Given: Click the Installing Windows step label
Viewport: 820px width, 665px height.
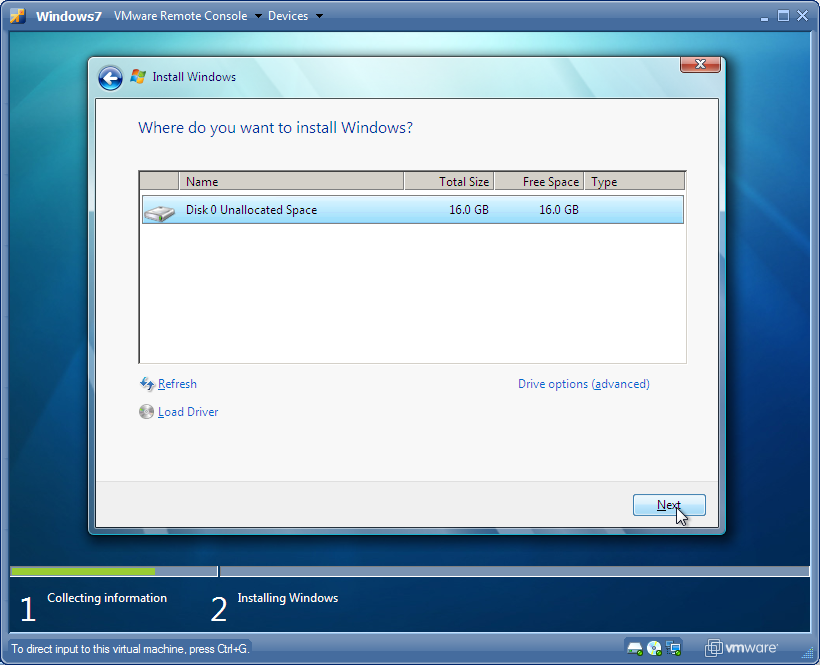Looking at the screenshot, I should click(288, 598).
